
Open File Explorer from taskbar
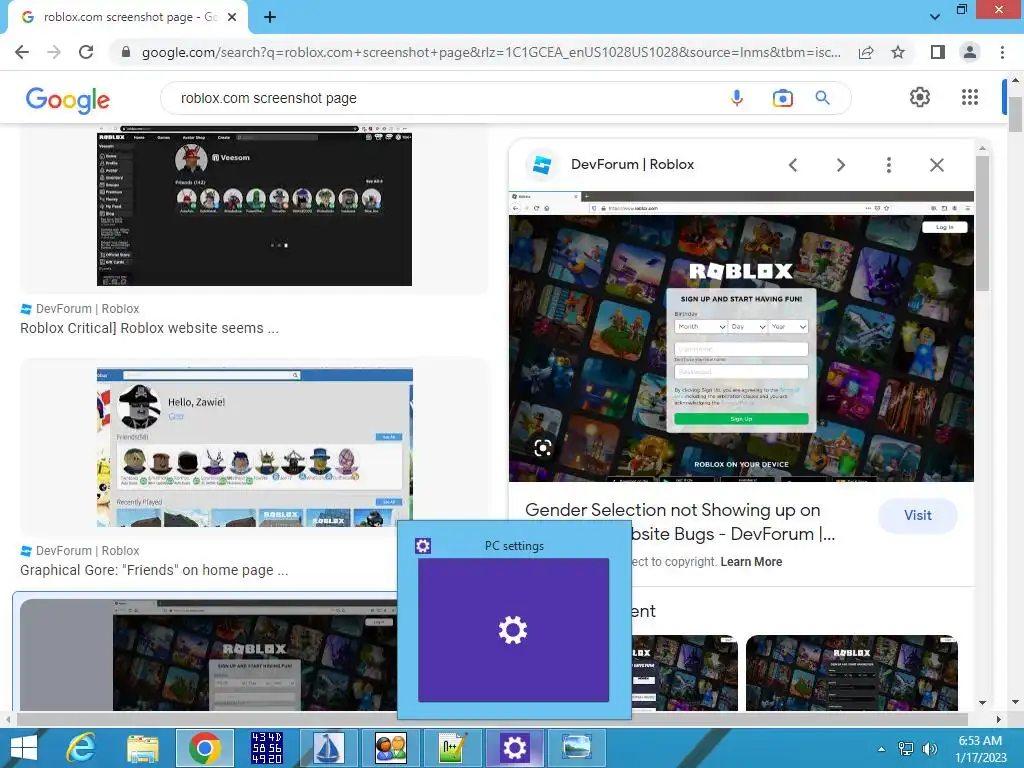(x=142, y=748)
